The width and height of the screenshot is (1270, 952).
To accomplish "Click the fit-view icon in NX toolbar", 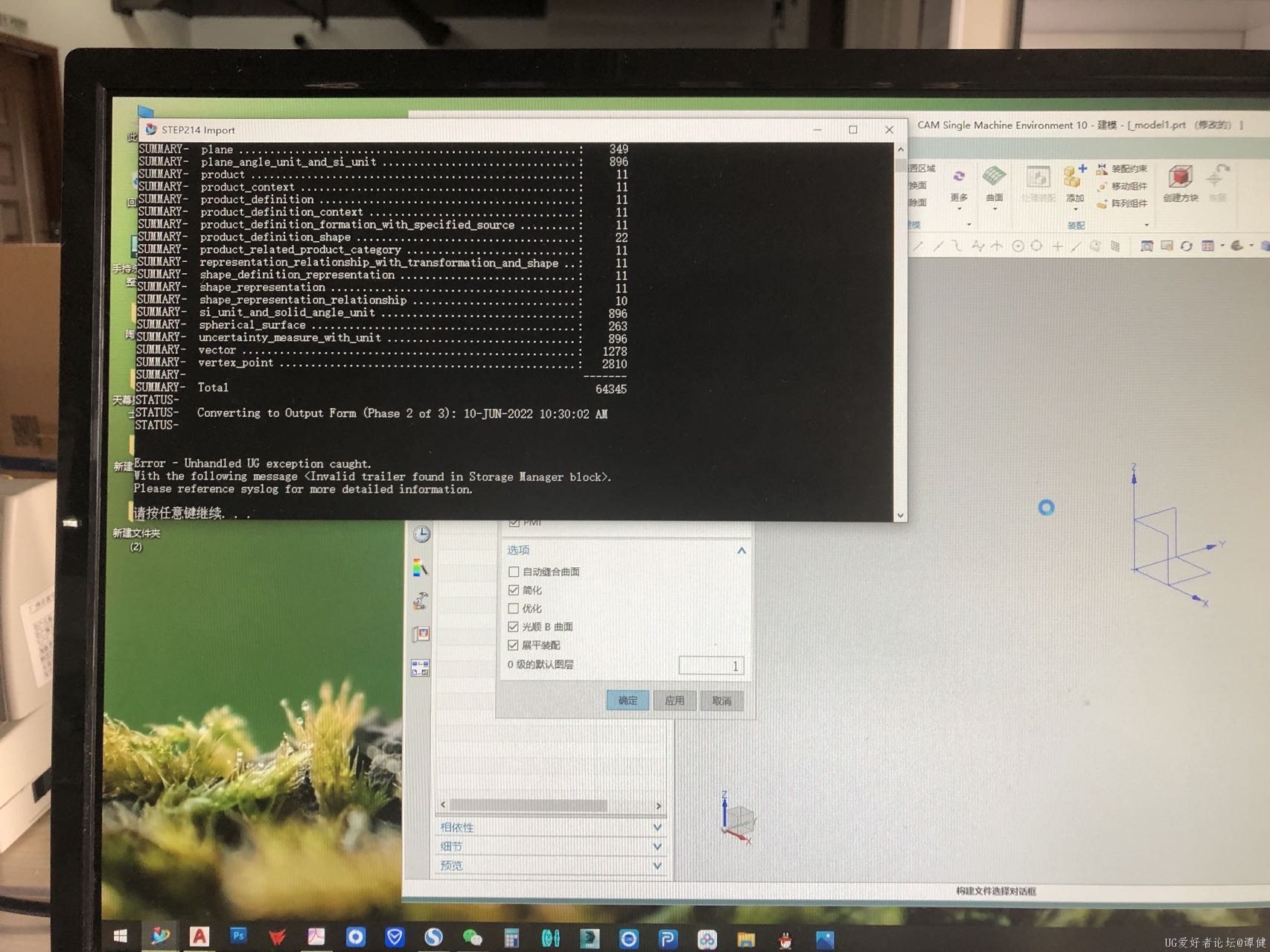I will [x=1146, y=246].
